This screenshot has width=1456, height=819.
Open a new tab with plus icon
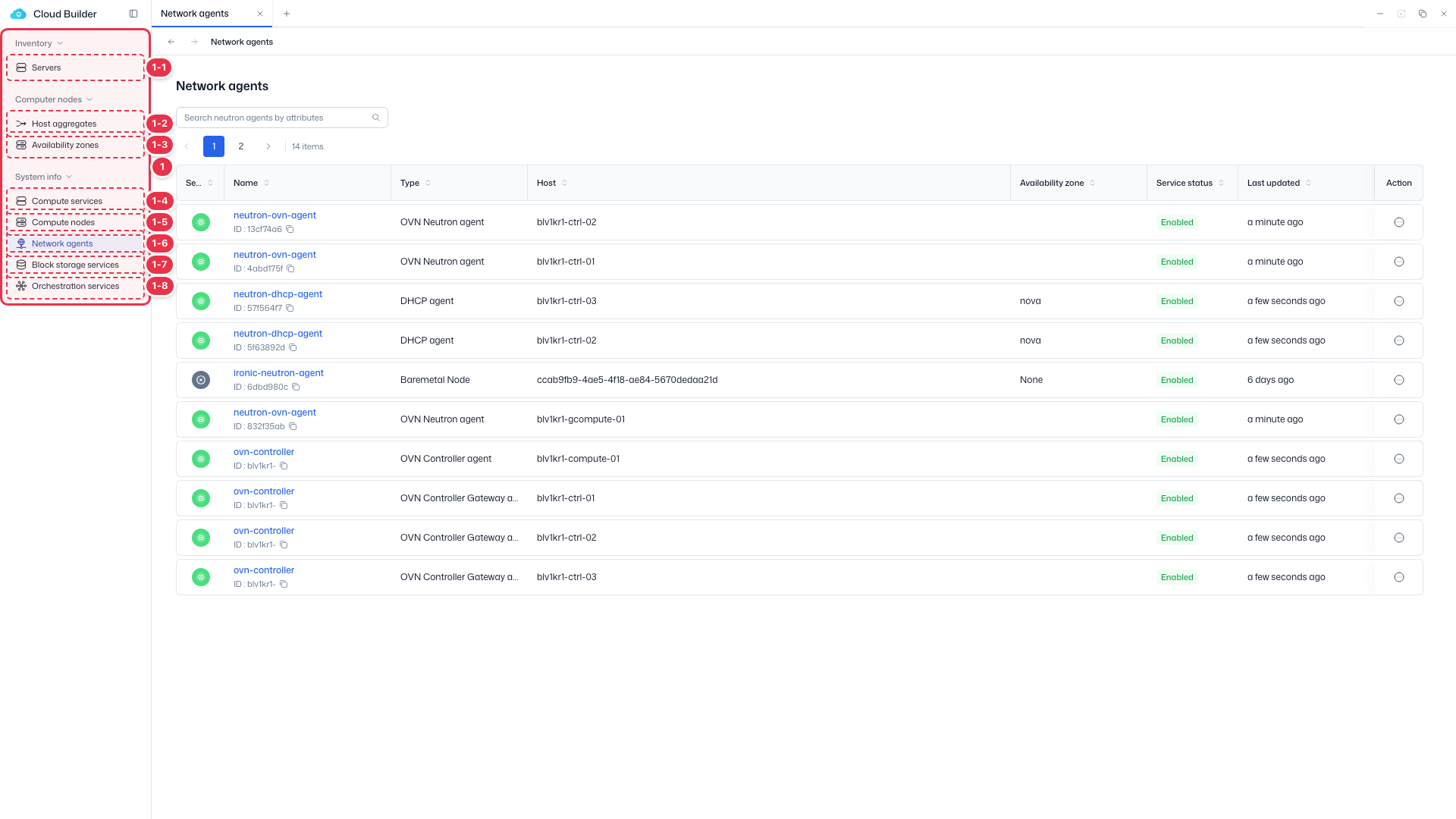pyautogui.click(x=286, y=14)
